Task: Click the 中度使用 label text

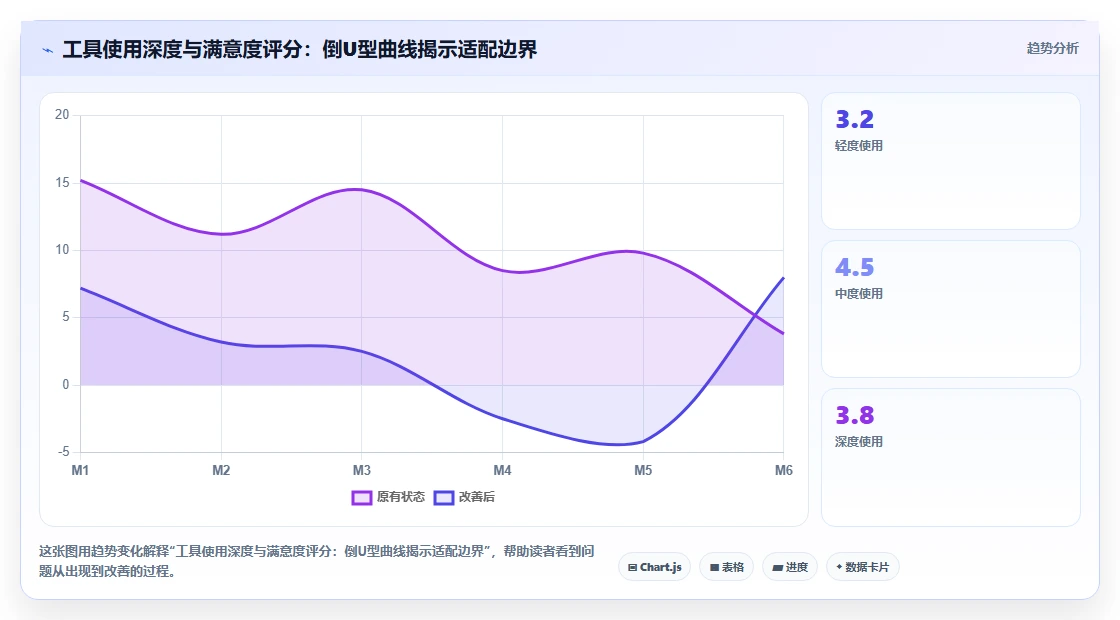Action: tap(859, 294)
